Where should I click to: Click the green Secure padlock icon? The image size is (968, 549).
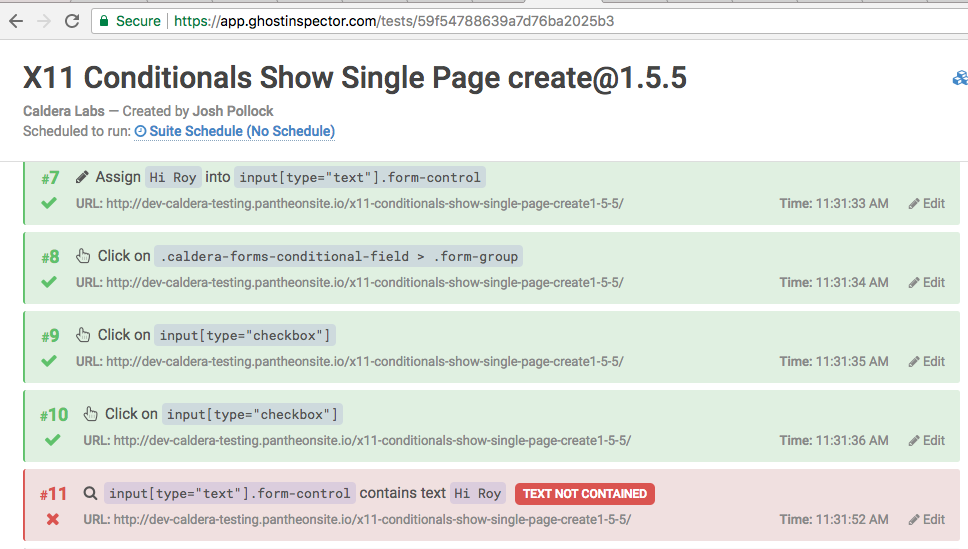pyautogui.click(x=104, y=21)
